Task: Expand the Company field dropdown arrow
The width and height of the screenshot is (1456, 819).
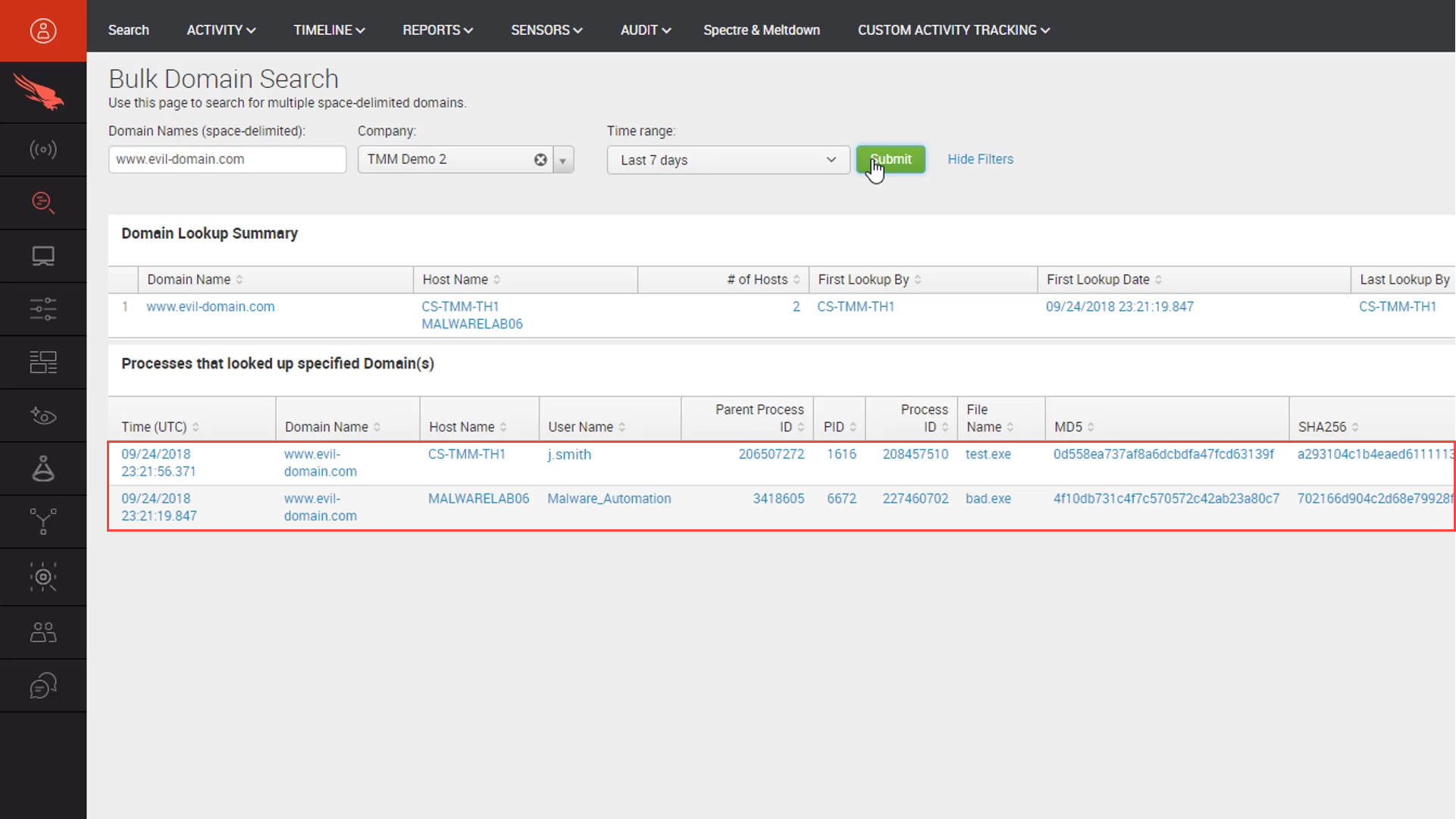Action: point(563,159)
